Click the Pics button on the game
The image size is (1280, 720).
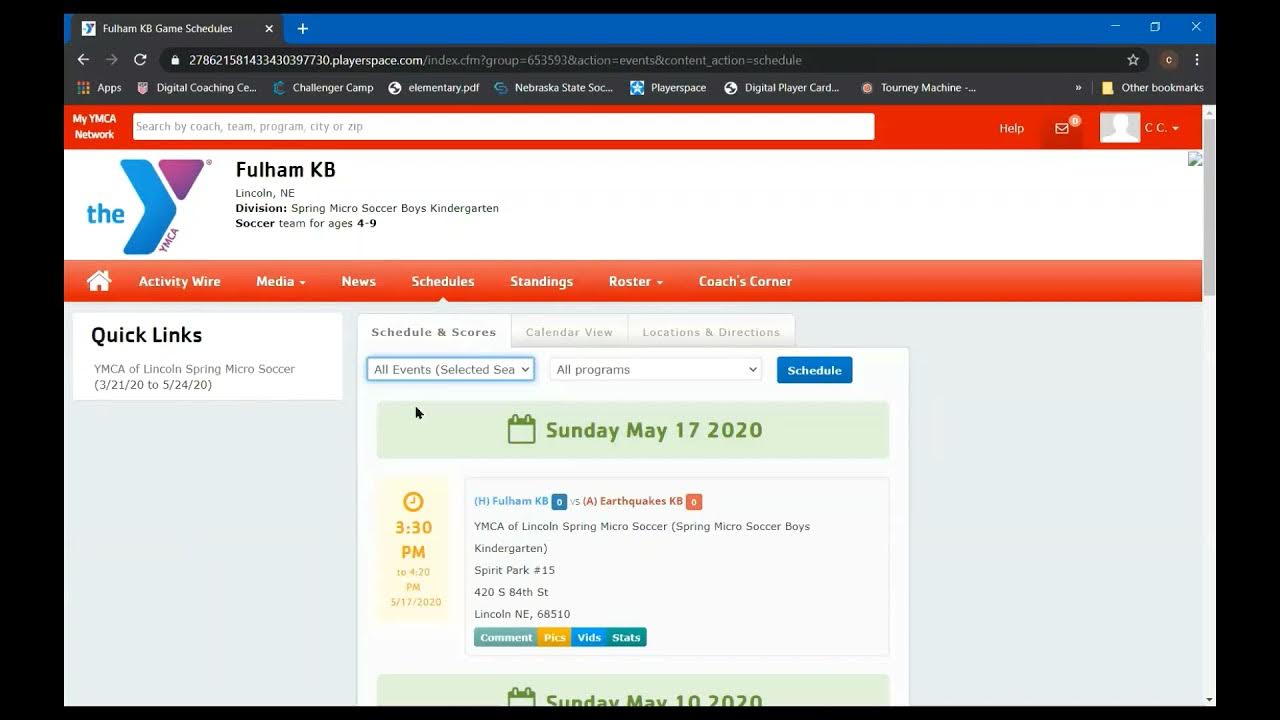554,637
